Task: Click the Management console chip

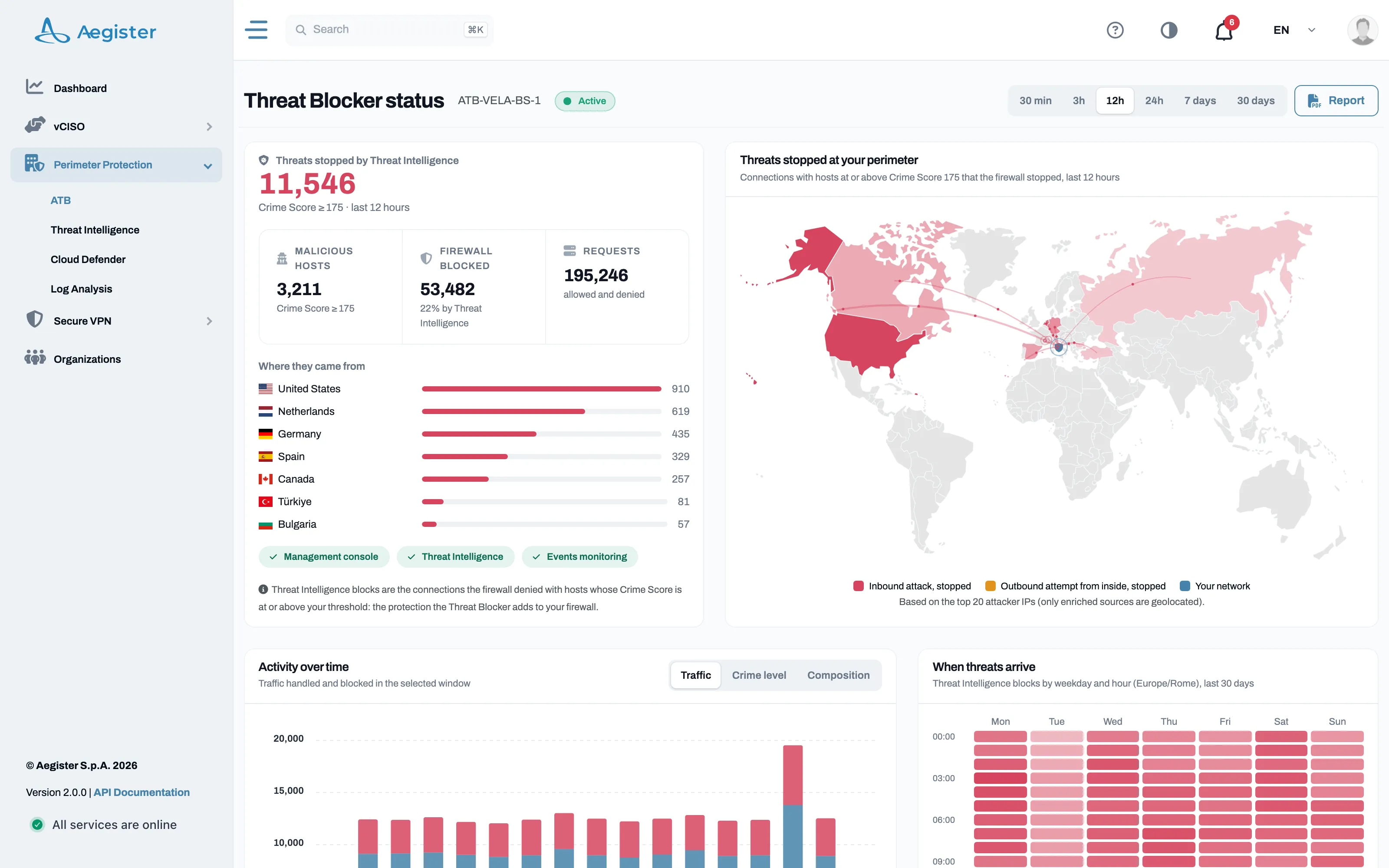Action: click(x=324, y=556)
